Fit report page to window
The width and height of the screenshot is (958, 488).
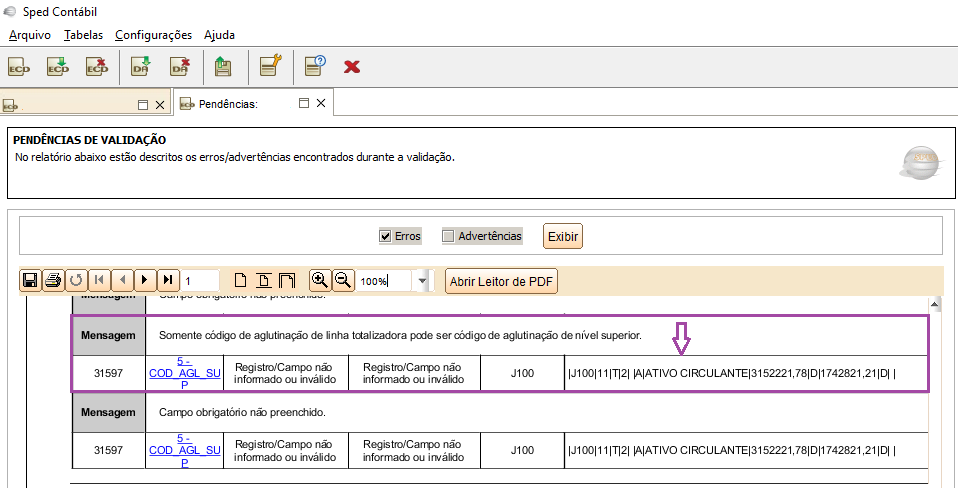click(x=263, y=280)
